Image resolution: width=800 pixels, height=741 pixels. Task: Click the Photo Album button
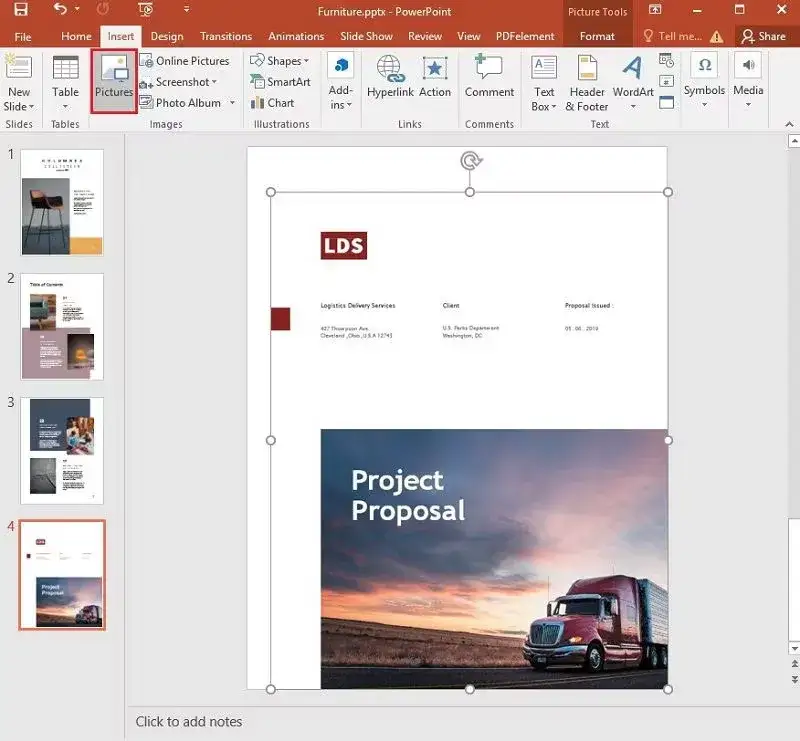click(x=181, y=103)
